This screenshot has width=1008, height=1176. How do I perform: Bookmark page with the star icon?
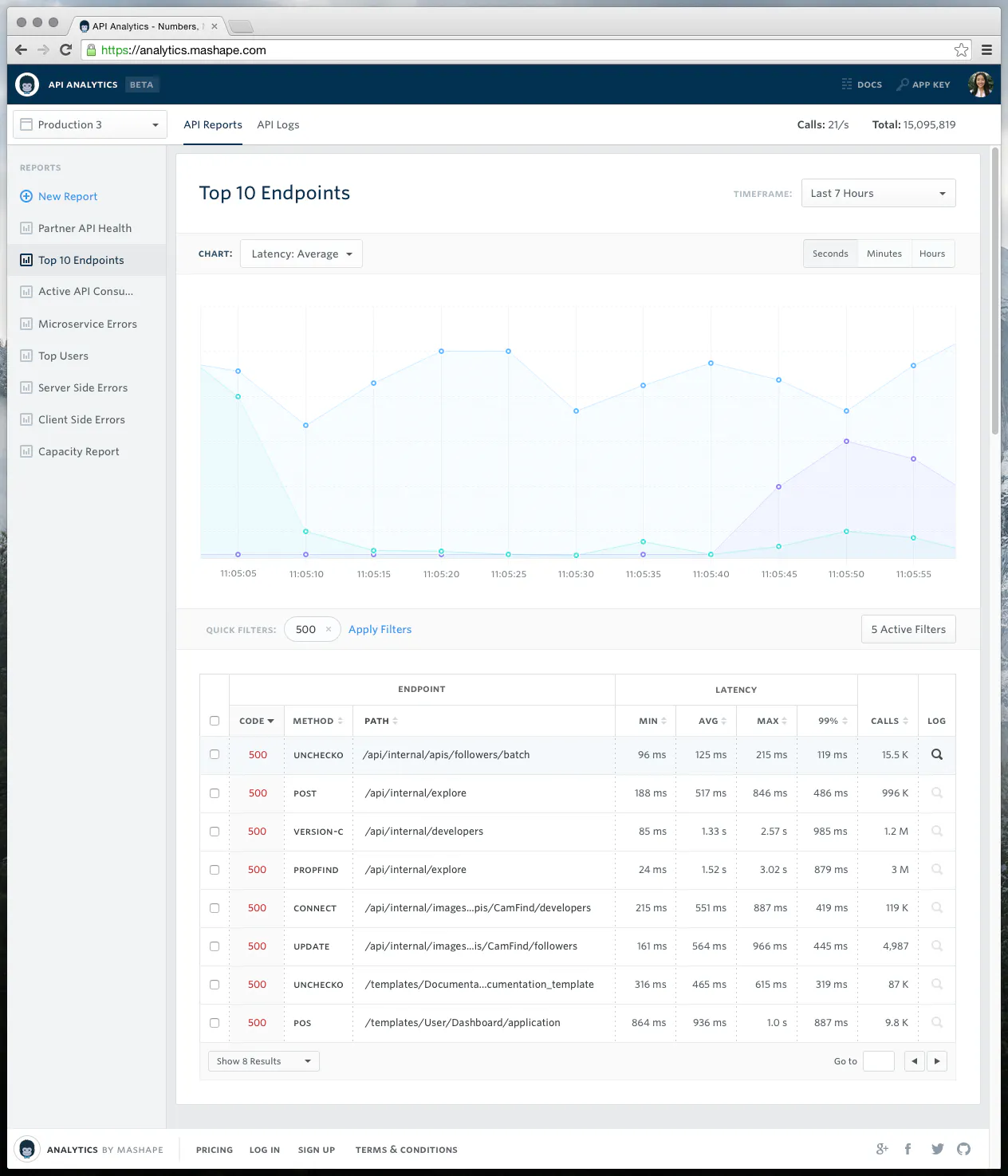962,49
